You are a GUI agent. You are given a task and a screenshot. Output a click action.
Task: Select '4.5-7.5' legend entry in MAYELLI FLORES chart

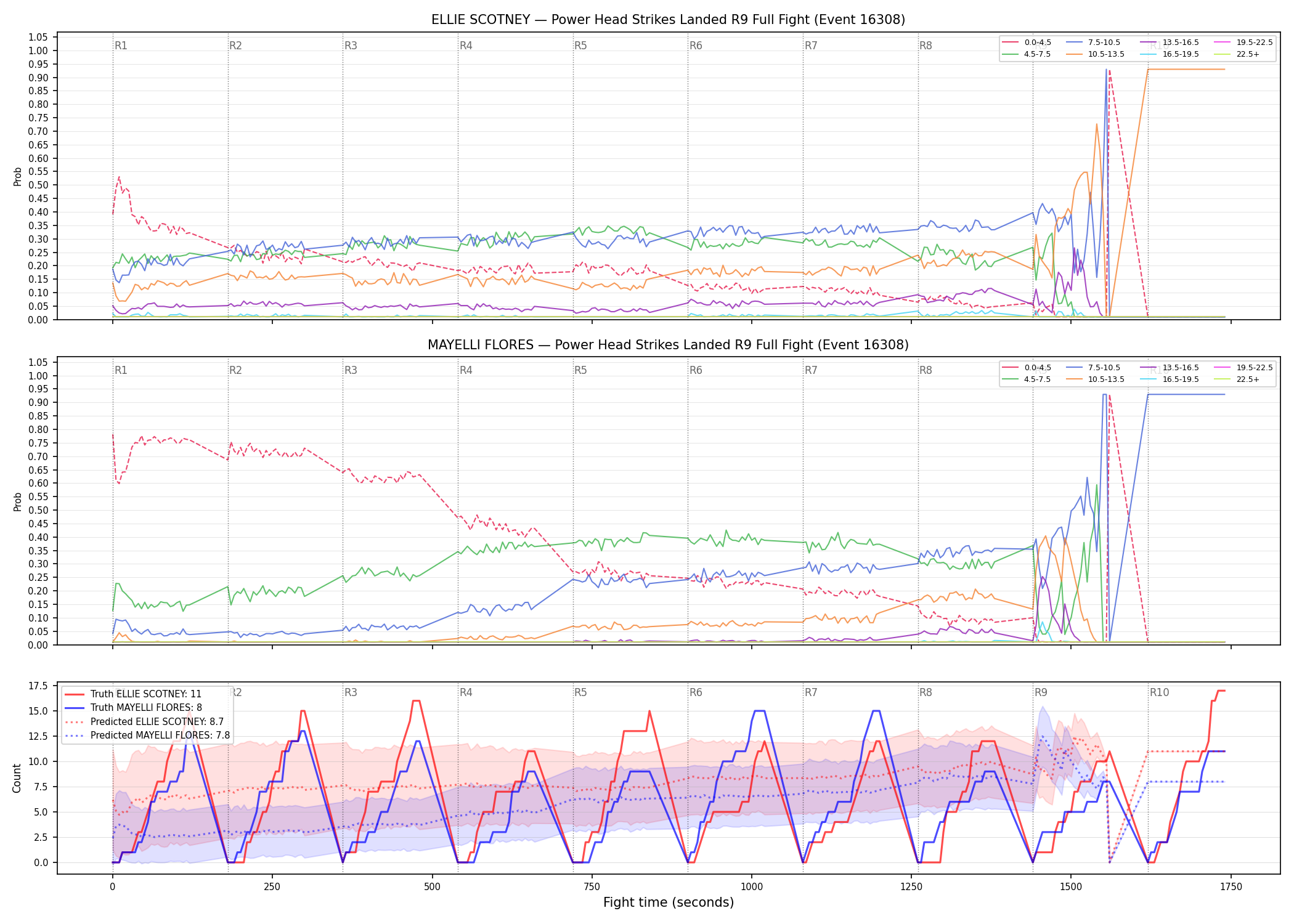click(1027, 379)
